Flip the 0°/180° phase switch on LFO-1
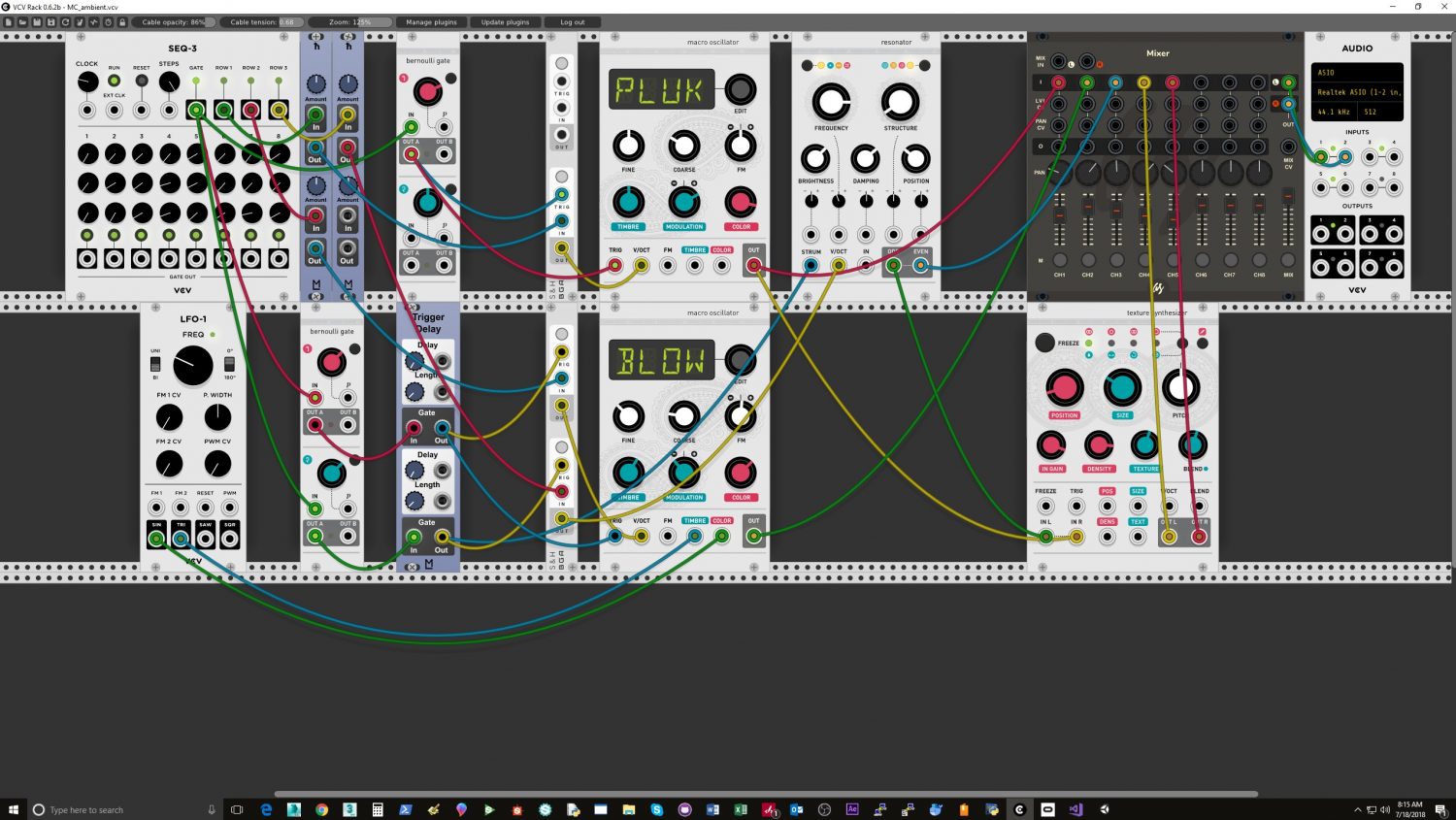 (x=229, y=364)
